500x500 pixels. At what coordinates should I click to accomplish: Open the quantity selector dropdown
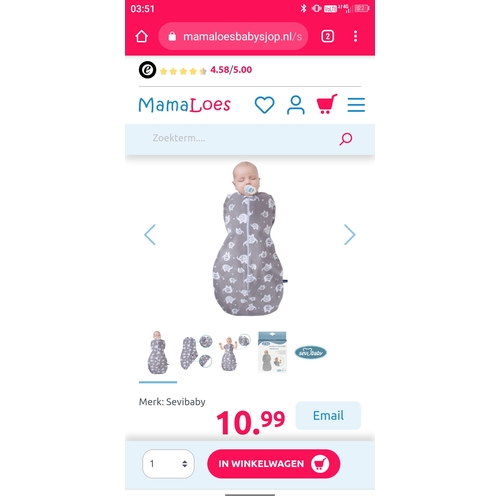(168, 464)
